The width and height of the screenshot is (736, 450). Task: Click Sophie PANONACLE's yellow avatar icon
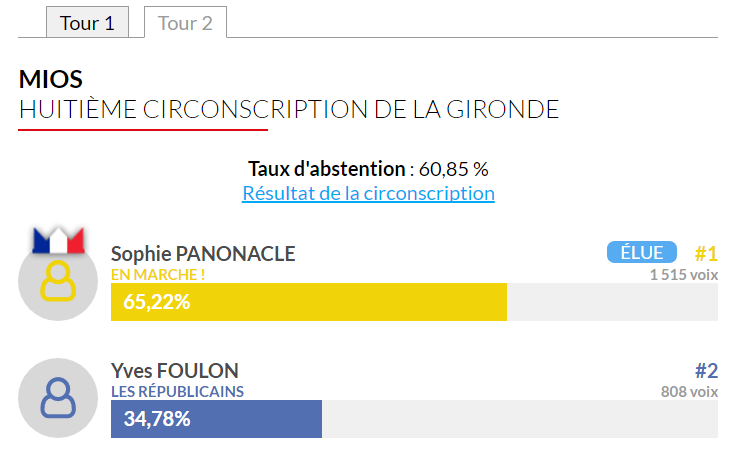(x=58, y=281)
